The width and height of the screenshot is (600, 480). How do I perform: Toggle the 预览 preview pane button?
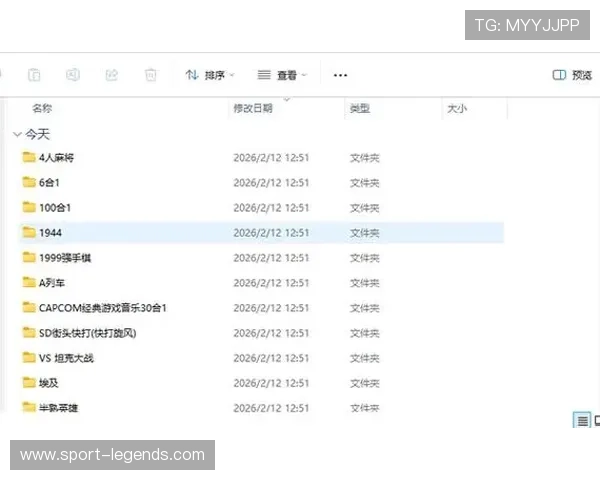(x=572, y=75)
